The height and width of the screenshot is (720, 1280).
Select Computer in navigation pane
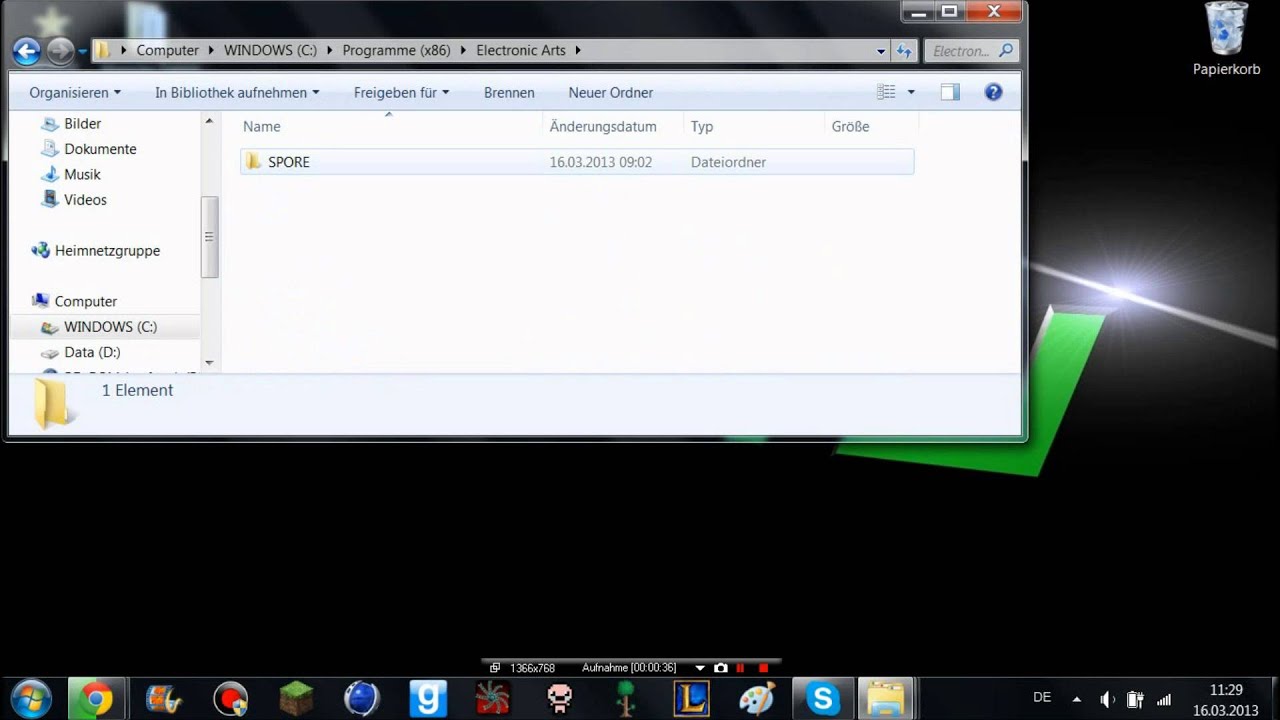85,301
